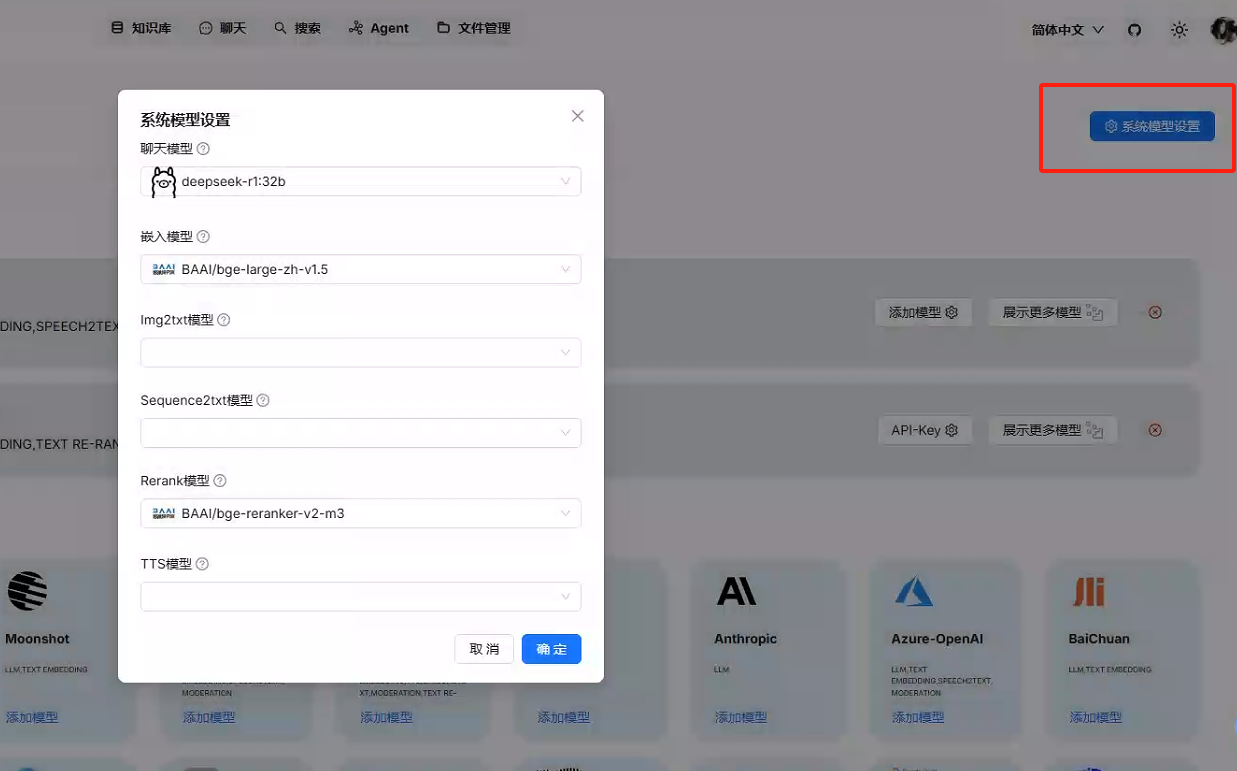Screen dimensions: 1237x771
Task: Click help icon beside 聊天模型 label
Action: pos(203,149)
